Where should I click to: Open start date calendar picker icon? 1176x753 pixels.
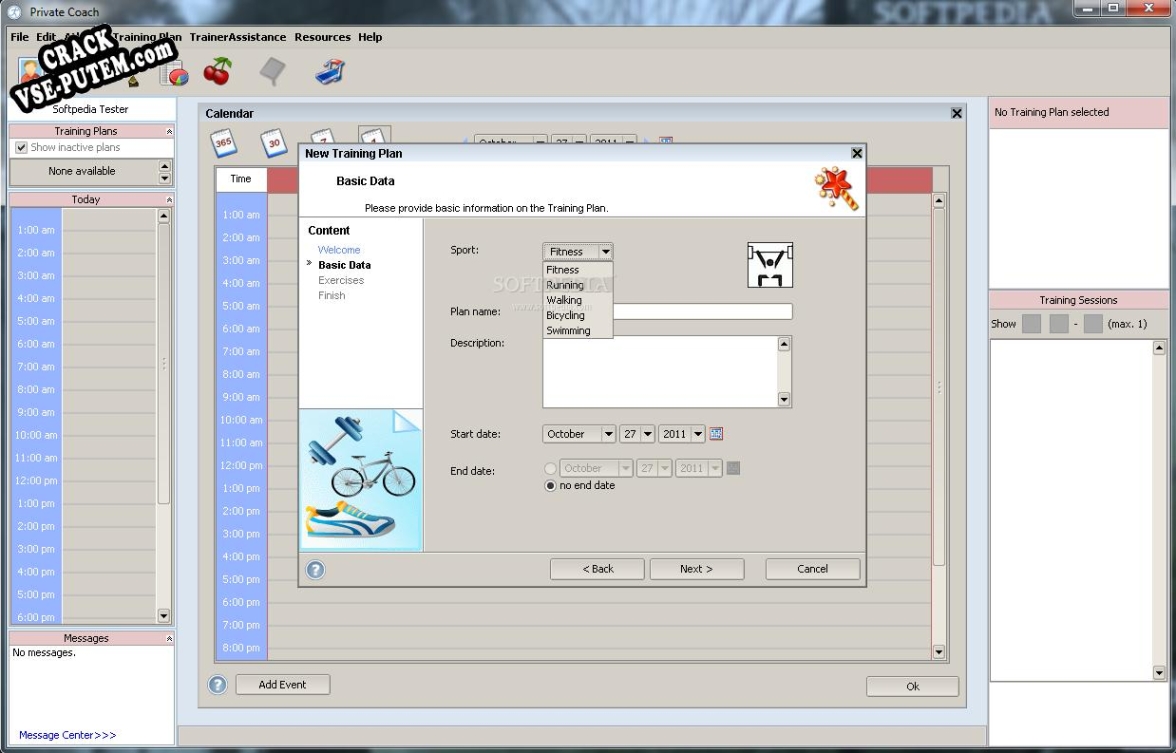click(716, 434)
